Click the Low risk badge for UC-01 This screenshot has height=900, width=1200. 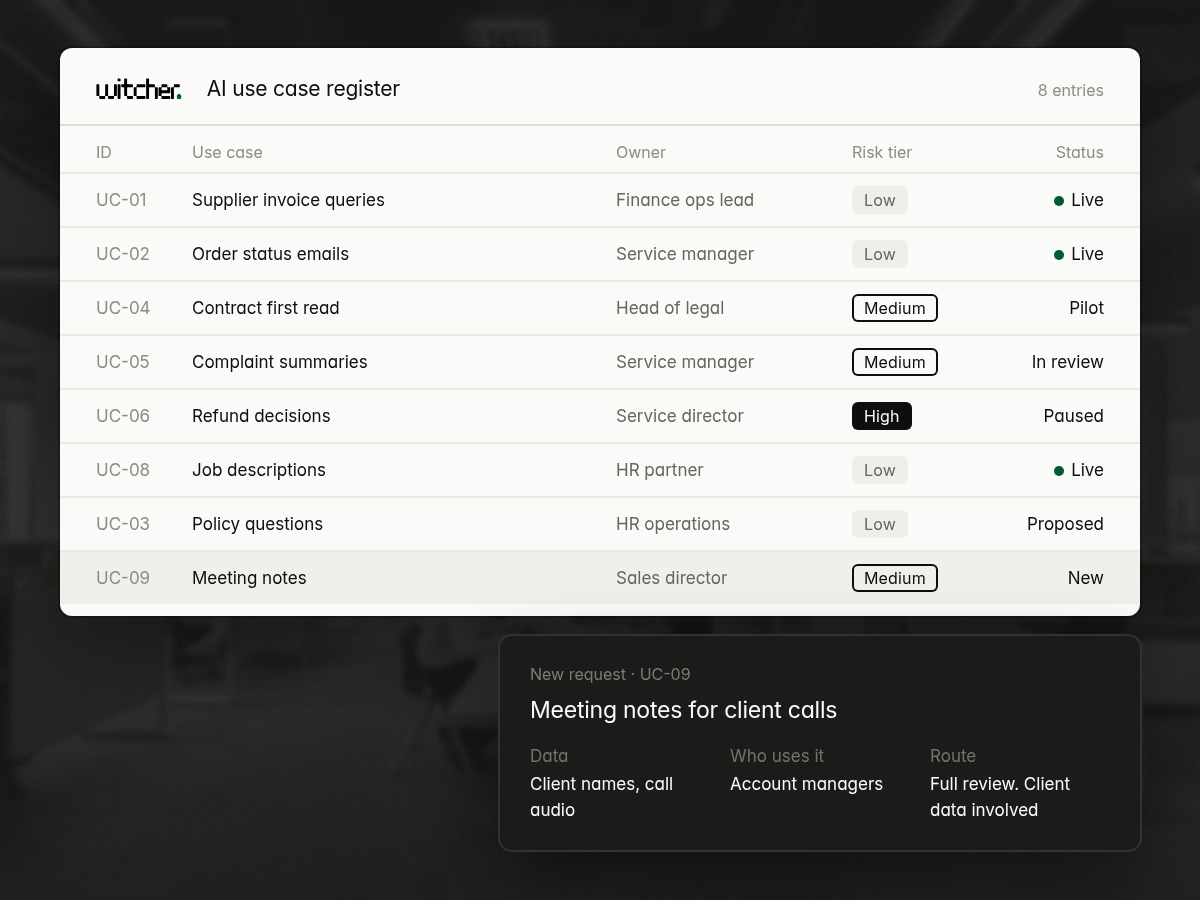(x=880, y=200)
